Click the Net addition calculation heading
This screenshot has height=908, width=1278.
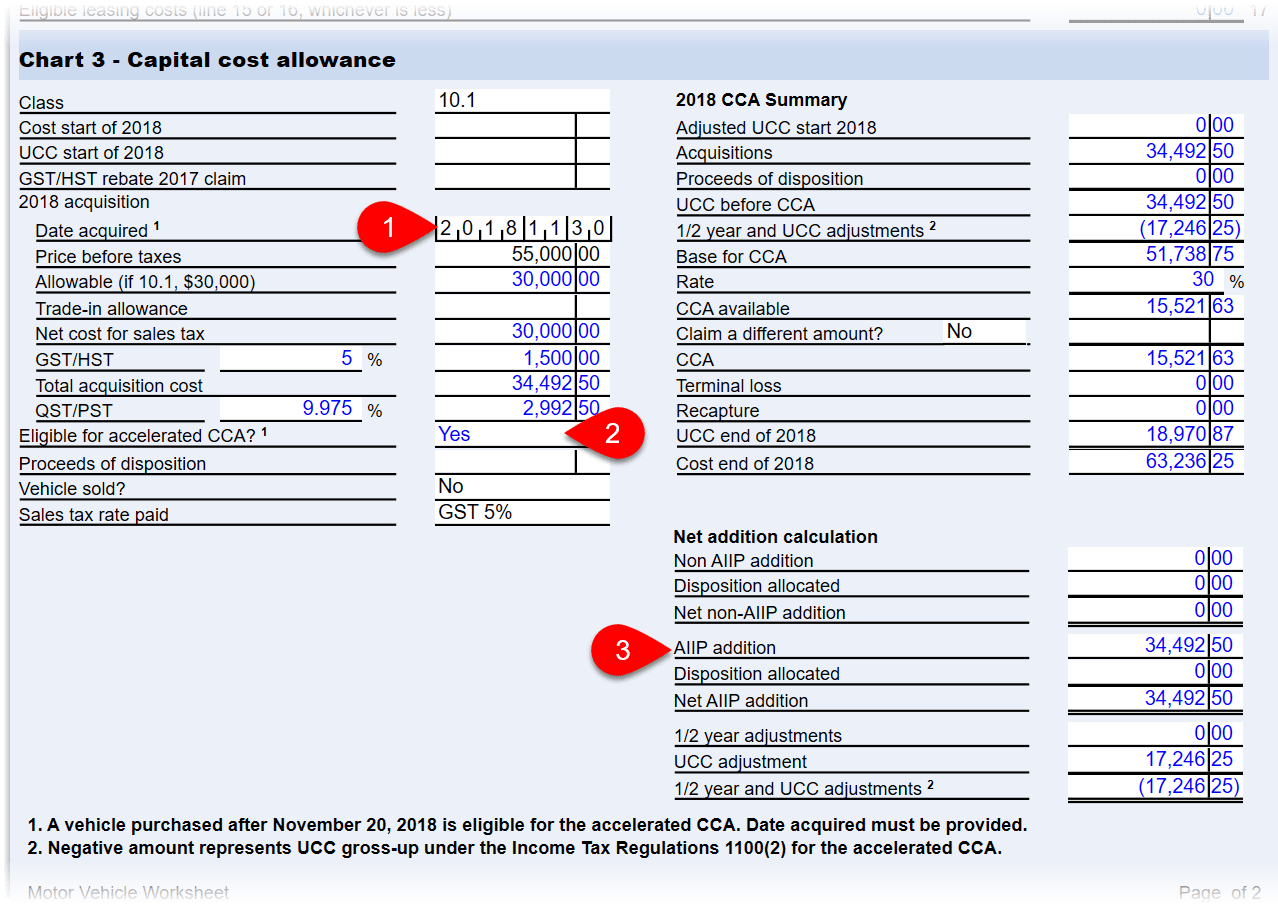click(x=776, y=537)
